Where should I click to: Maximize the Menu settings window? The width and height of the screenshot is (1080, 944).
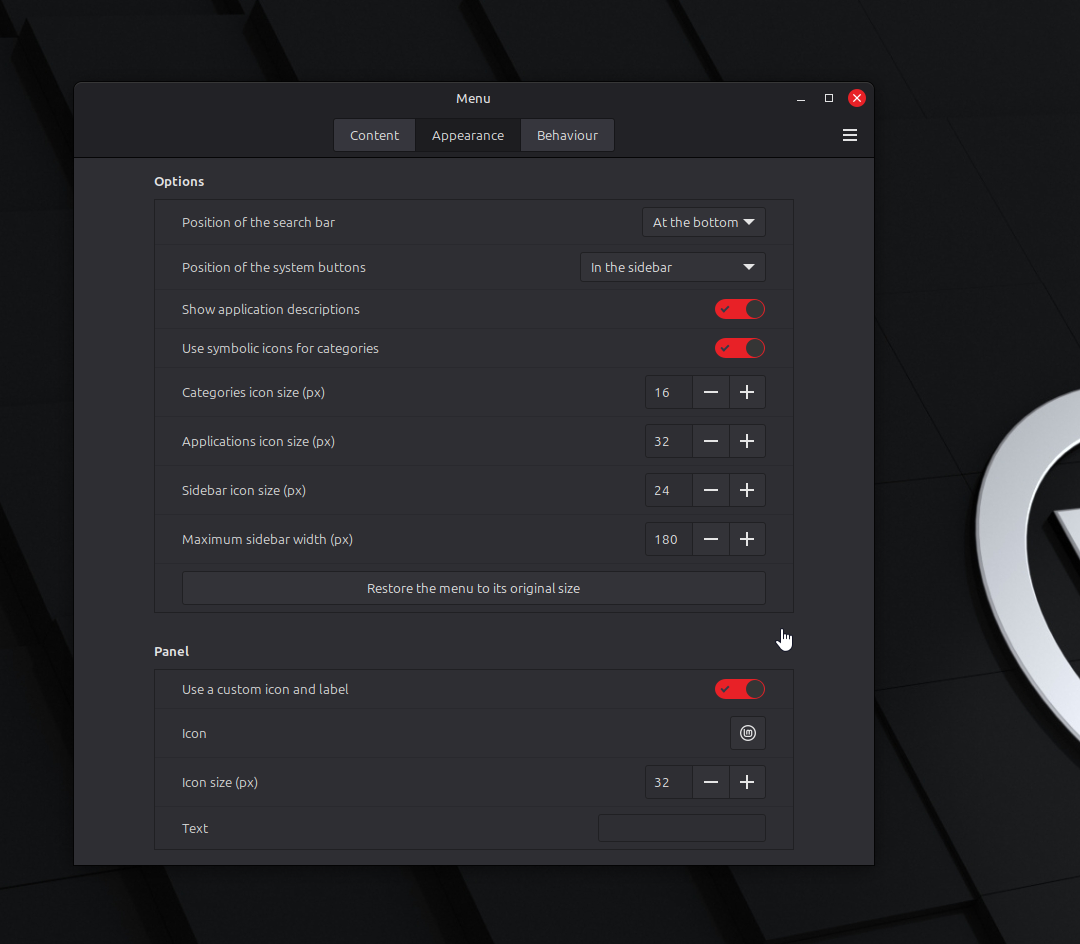[x=829, y=98]
